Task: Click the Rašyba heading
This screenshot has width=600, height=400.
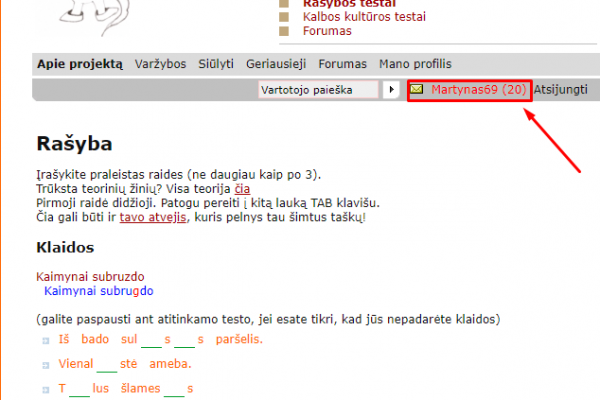Action: (74, 144)
